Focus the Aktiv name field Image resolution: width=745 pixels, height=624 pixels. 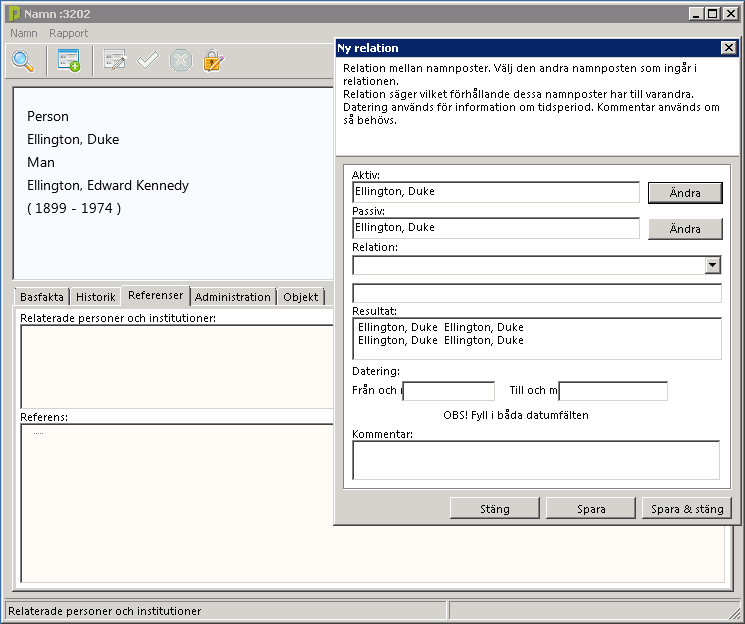coord(496,192)
